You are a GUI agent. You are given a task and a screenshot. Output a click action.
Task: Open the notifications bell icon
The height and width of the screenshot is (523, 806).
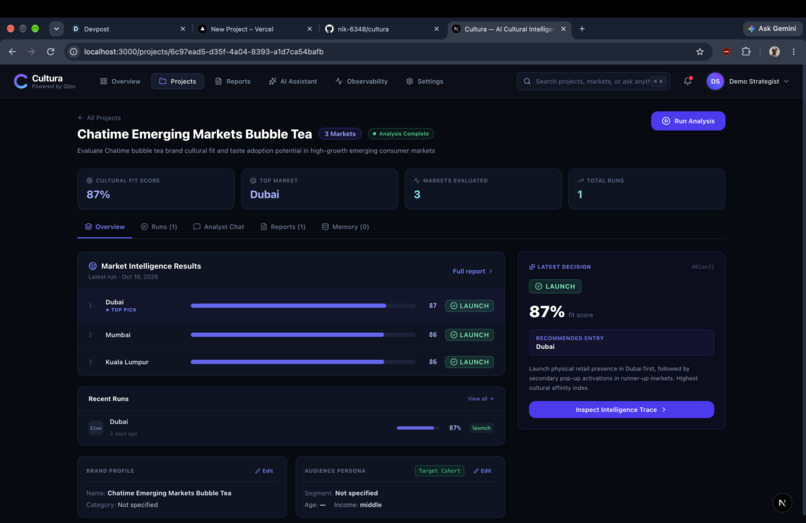[688, 81]
